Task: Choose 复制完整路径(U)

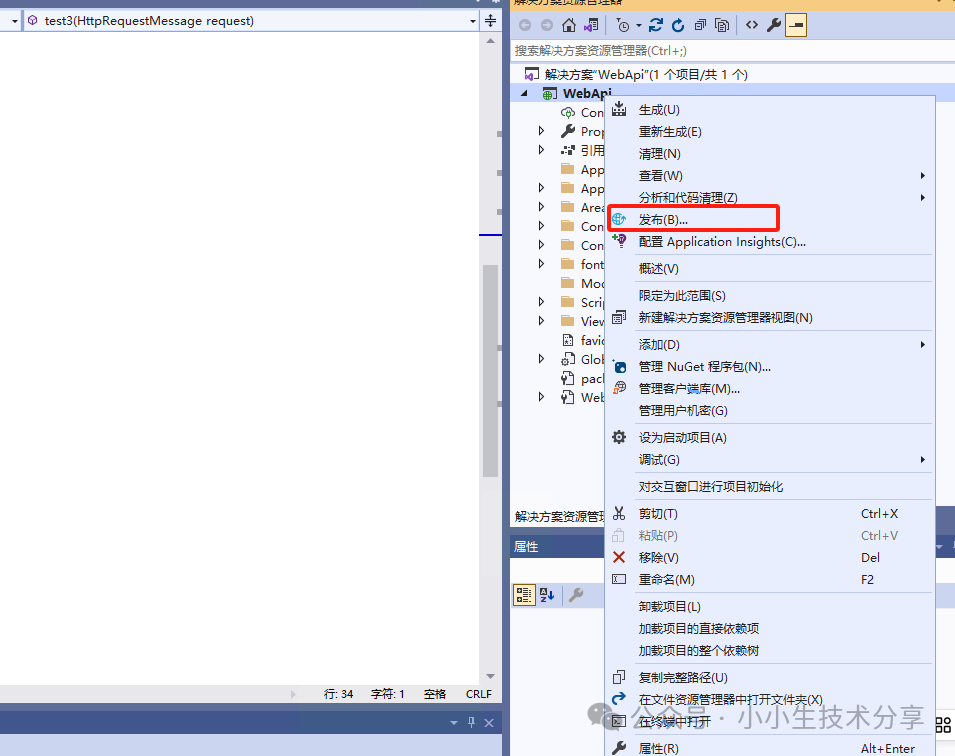Action: coord(770,677)
